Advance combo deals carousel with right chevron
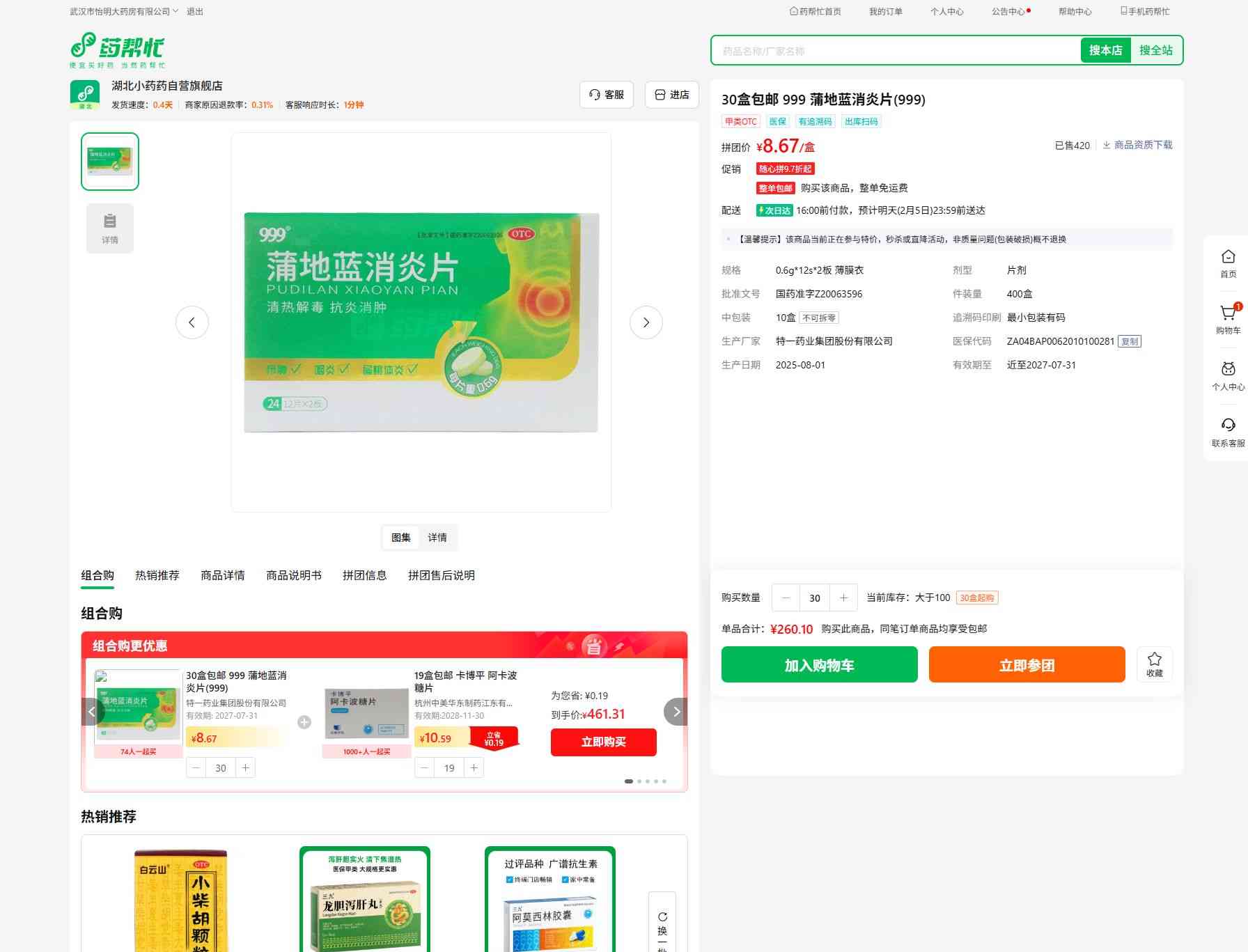 point(676,712)
